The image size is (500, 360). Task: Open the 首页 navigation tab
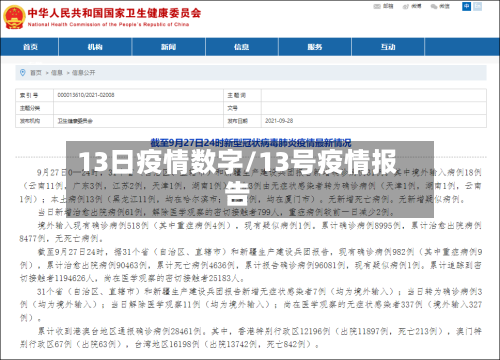[30, 47]
